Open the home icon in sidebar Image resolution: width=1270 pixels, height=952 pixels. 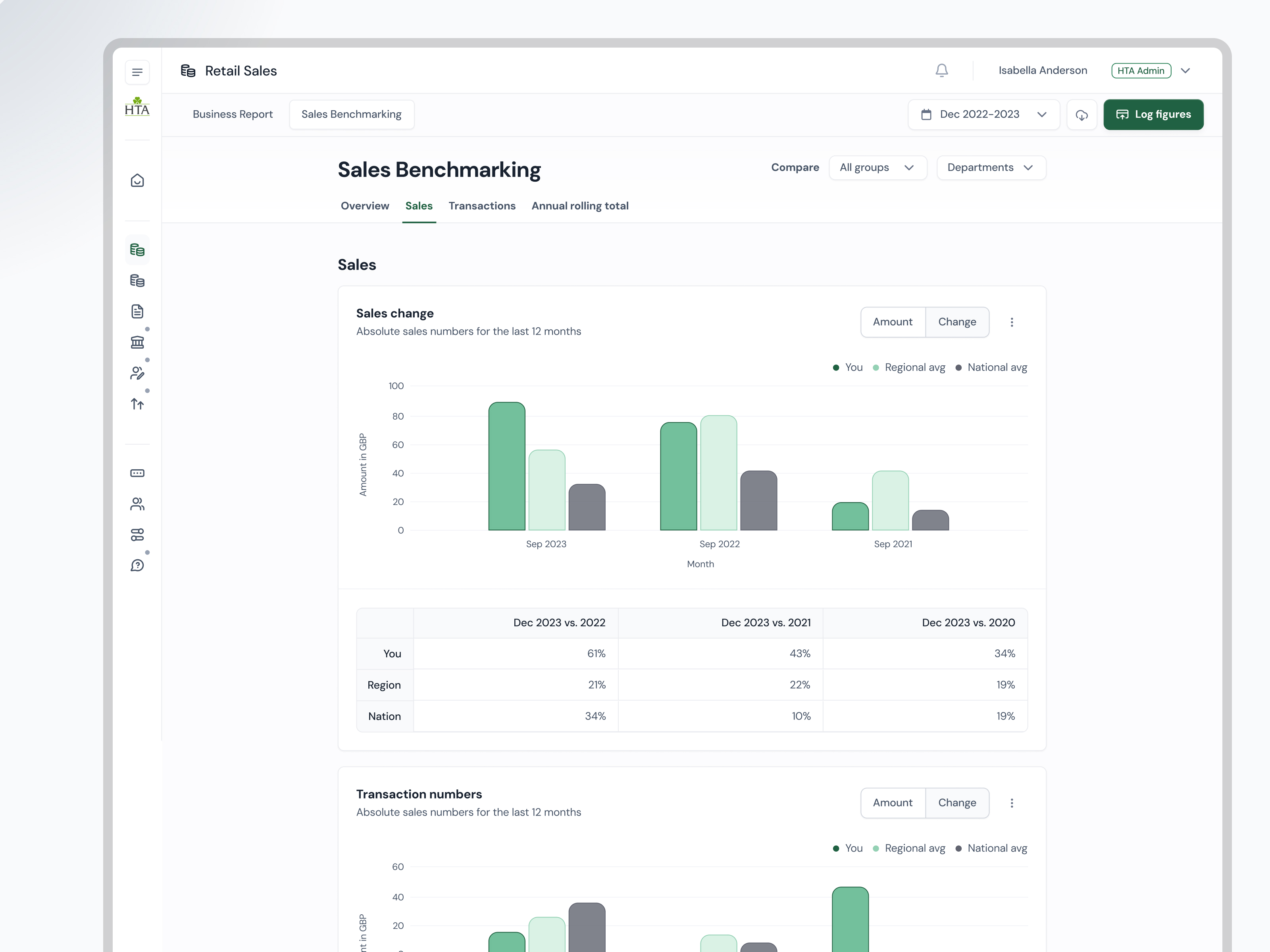[137, 181]
